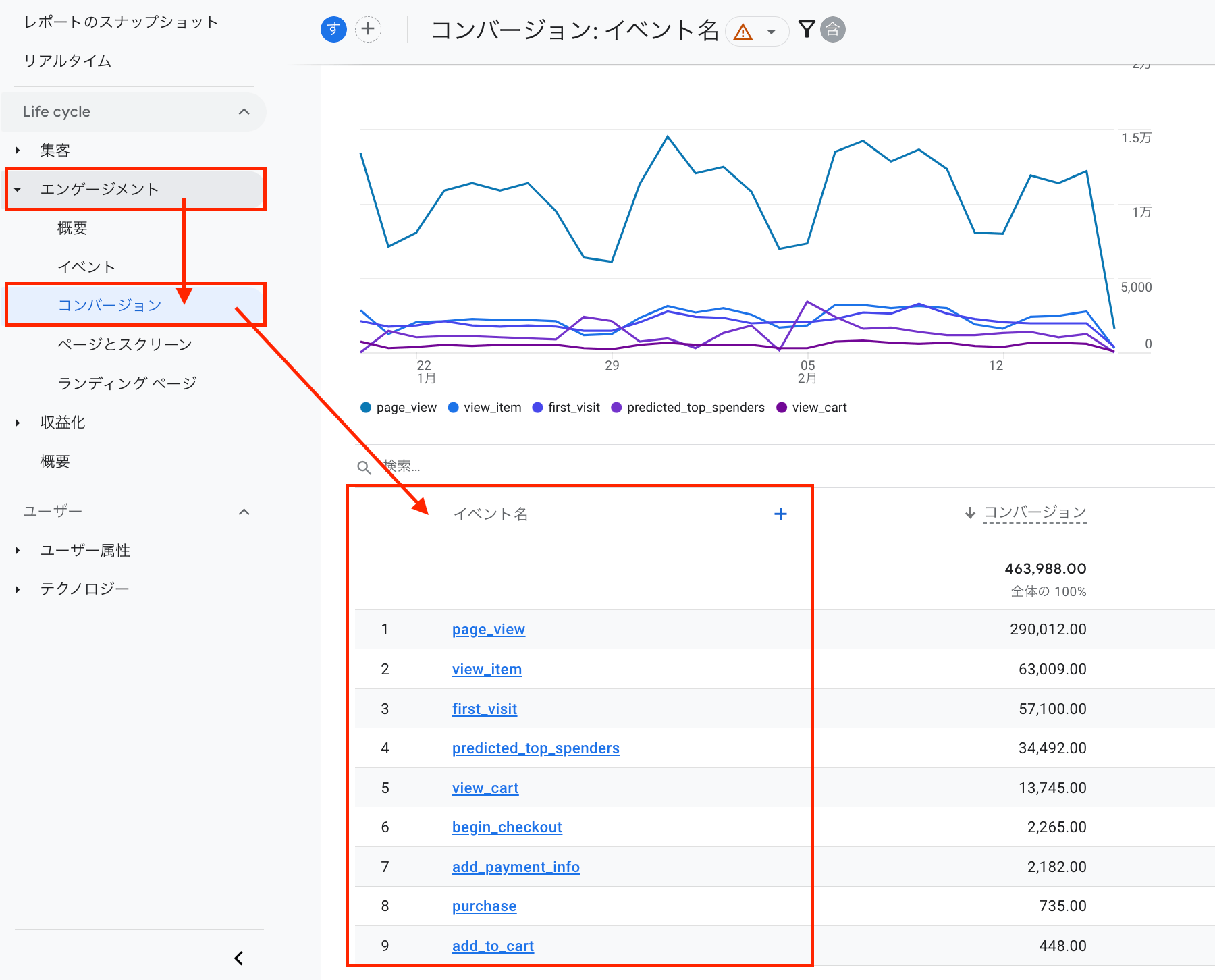Click the value 63,009.00
The width and height of the screenshot is (1215, 980).
pos(1052,670)
